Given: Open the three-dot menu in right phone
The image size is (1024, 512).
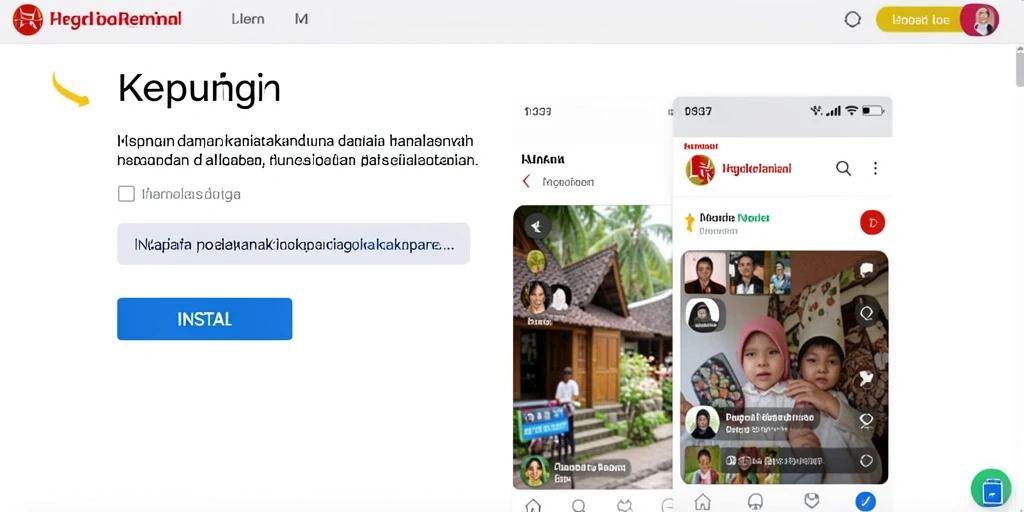Looking at the screenshot, I should pyautogui.click(x=875, y=168).
